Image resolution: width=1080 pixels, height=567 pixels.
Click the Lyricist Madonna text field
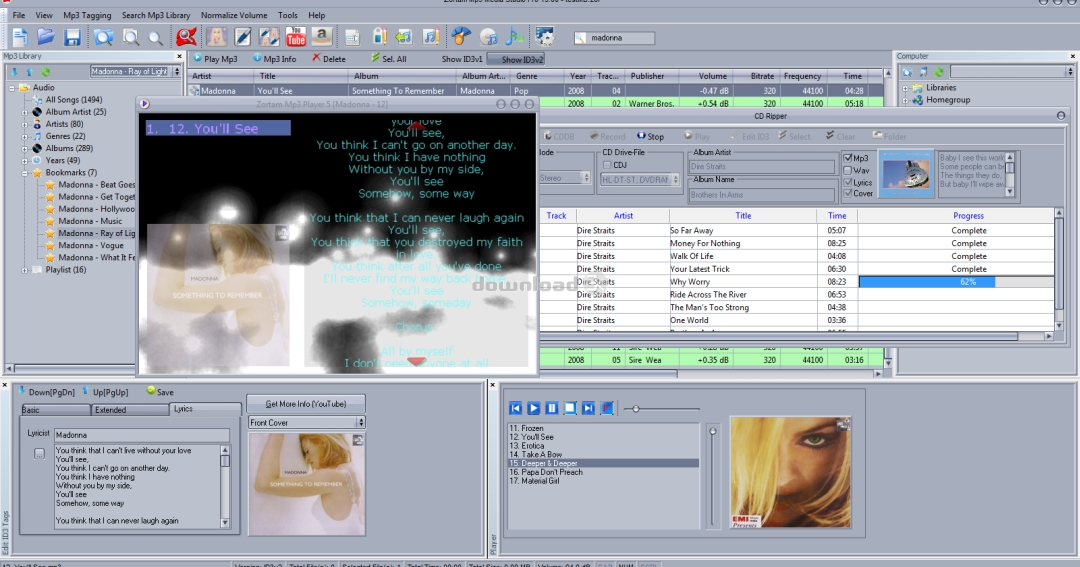[x=141, y=435]
